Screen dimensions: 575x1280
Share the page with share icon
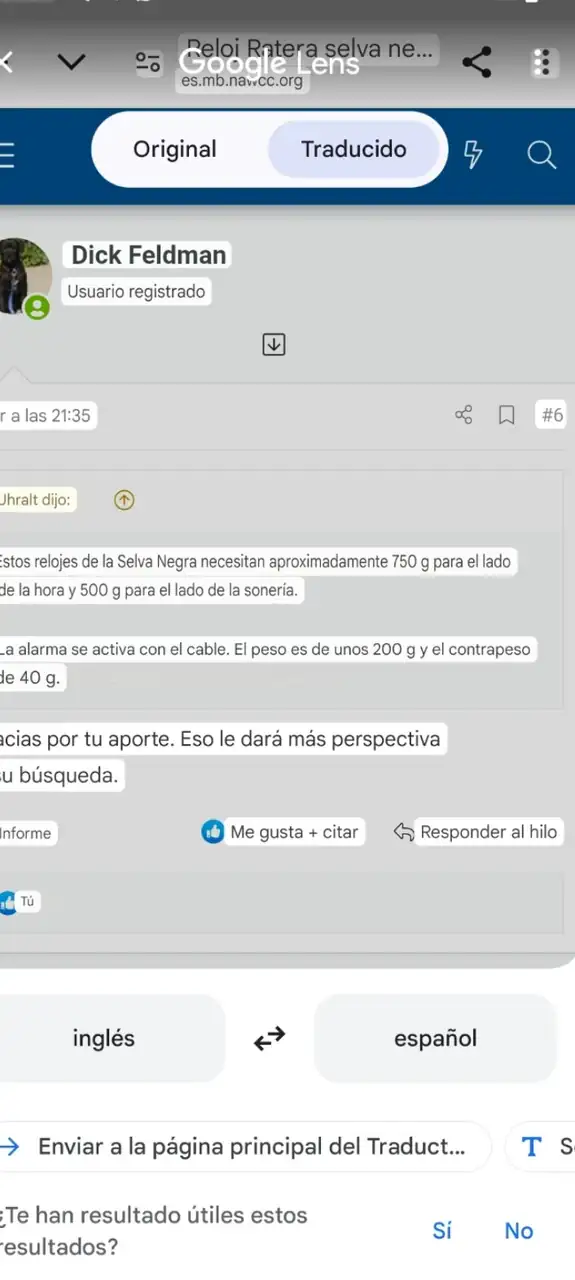pyautogui.click(x=477, y=62)
